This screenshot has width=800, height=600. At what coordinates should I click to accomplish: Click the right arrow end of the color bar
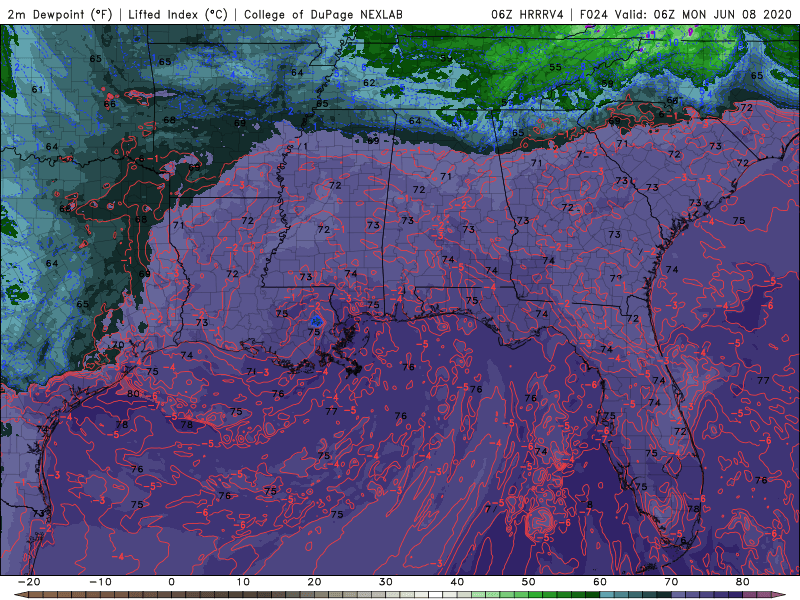tap(781, 595)
